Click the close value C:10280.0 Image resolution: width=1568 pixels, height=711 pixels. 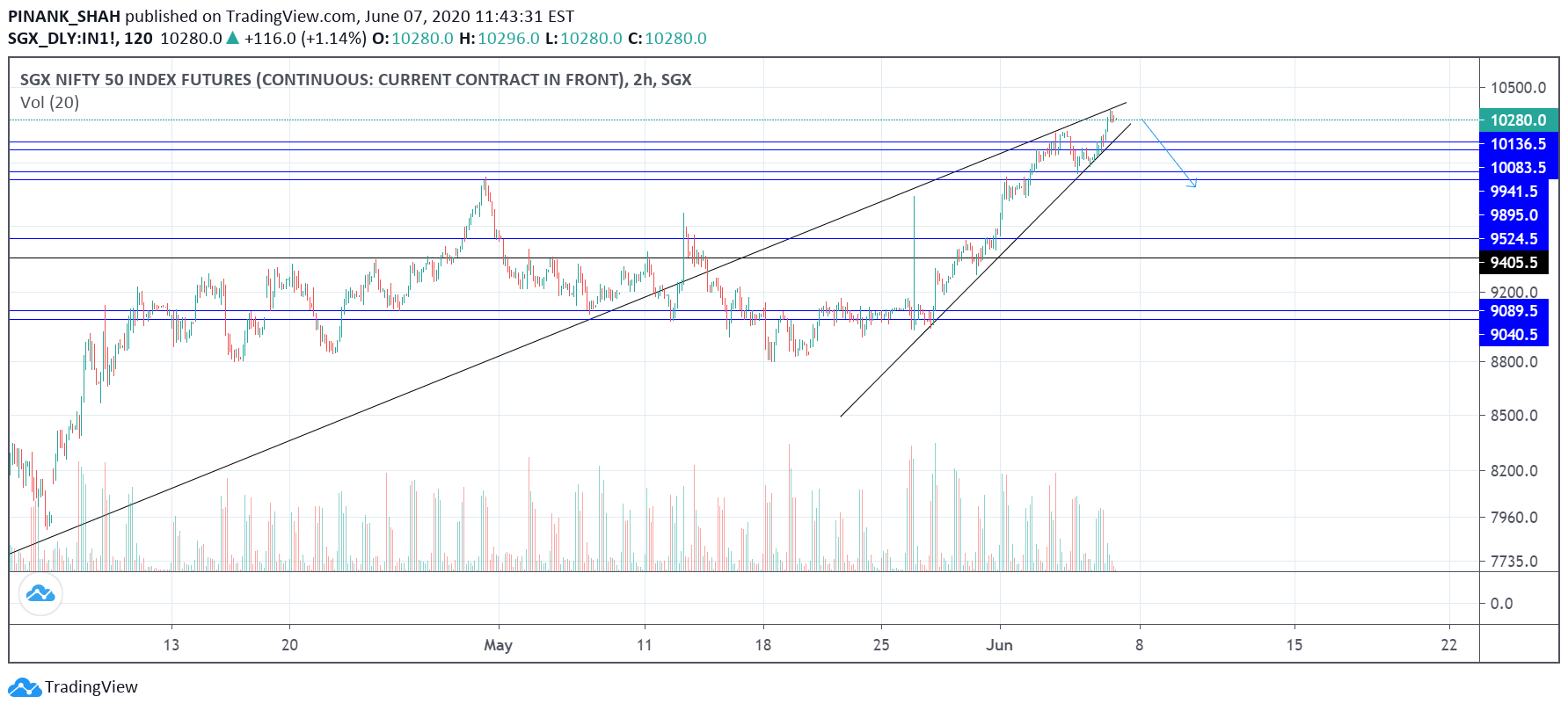click(x=667, y=39)
